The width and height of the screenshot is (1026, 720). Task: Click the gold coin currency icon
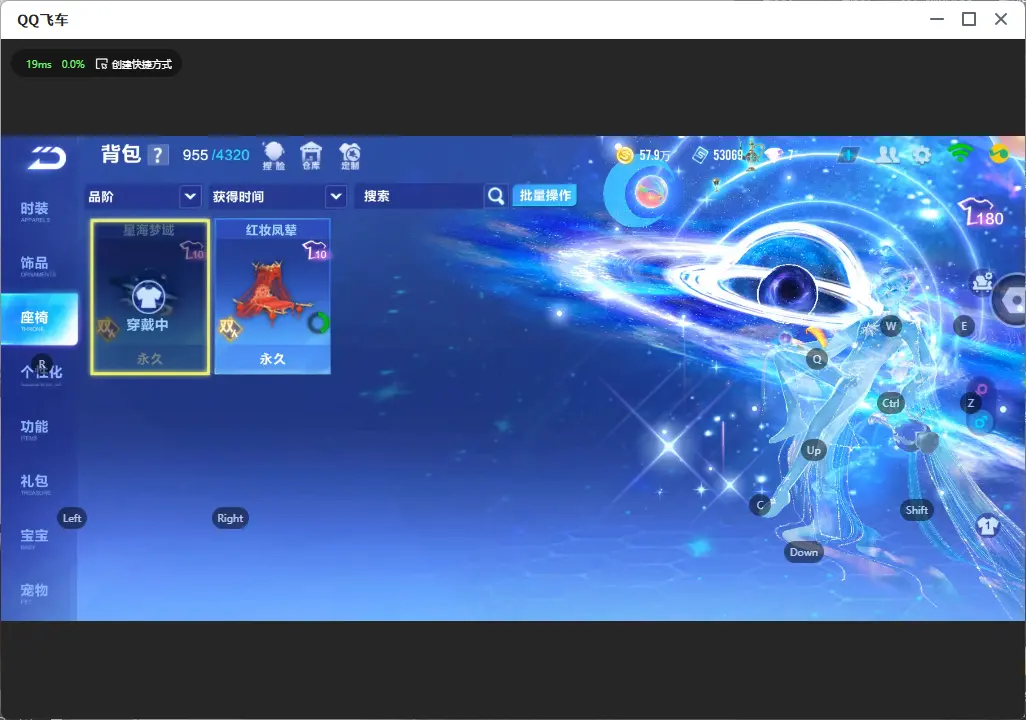tap(625, 155)
